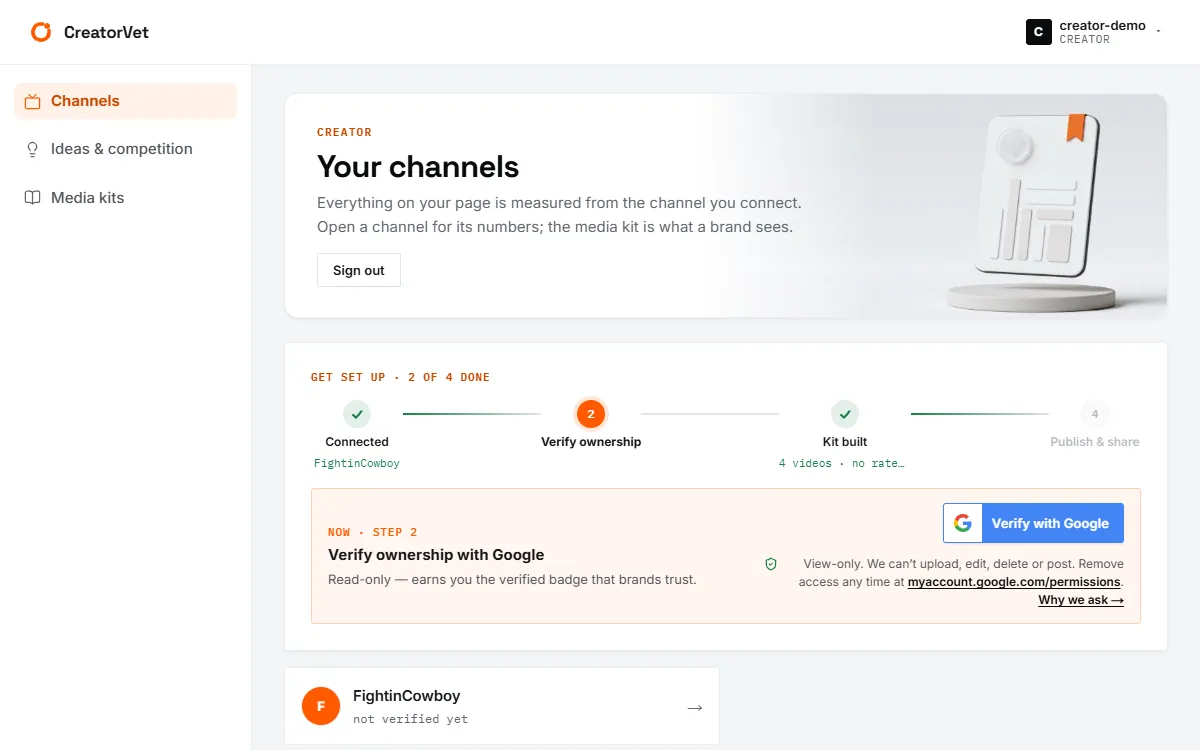Click the FightinCowboy channel name on the card
The height and width of the screenshot is (750, 1200).
[407, 696]
